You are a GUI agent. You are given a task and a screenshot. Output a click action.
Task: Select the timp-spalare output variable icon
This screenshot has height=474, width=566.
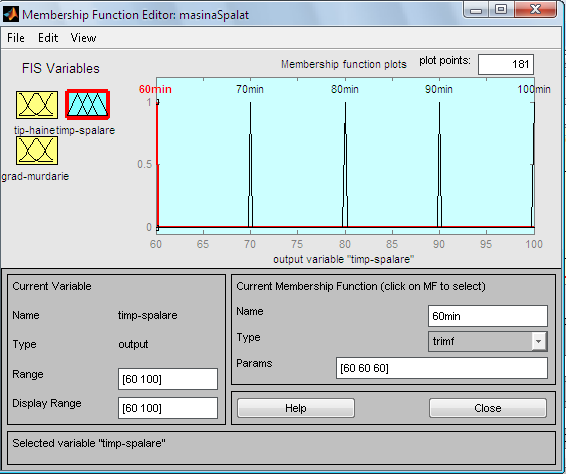[x=87, y=104]
